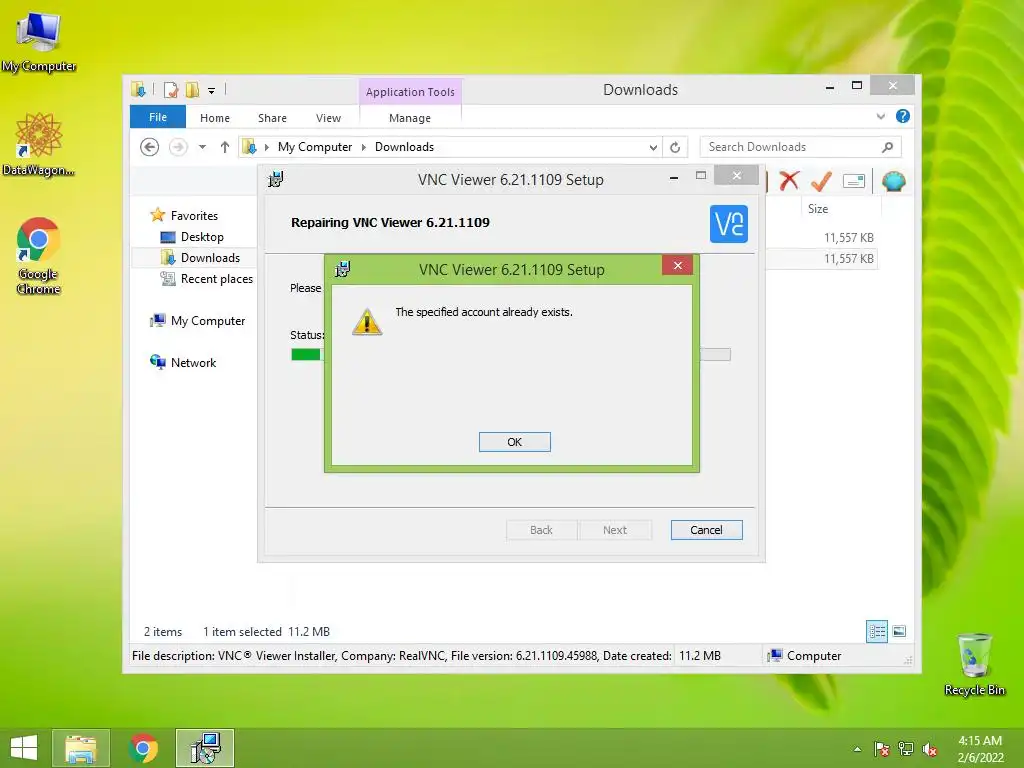Click the new folder quick access icon

click(x=192, y=90)
